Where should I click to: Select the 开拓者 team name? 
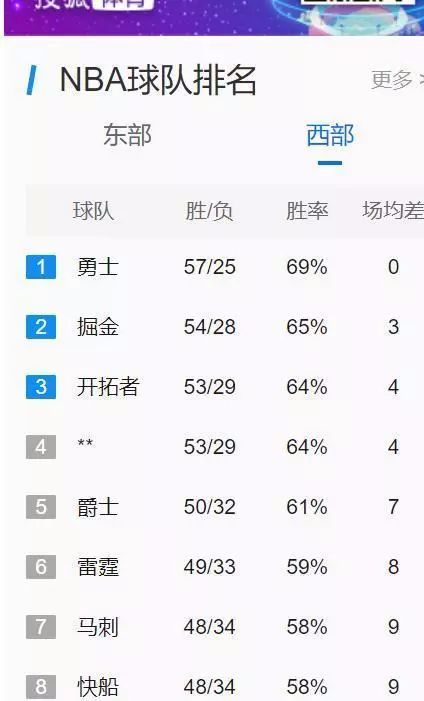coord(108,387)
